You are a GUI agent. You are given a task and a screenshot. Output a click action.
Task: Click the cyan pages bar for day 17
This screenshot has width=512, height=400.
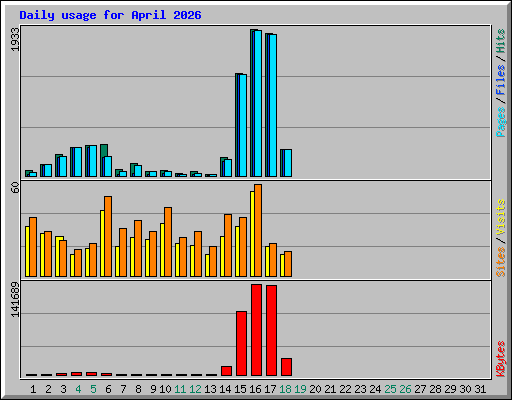(273, 105)
